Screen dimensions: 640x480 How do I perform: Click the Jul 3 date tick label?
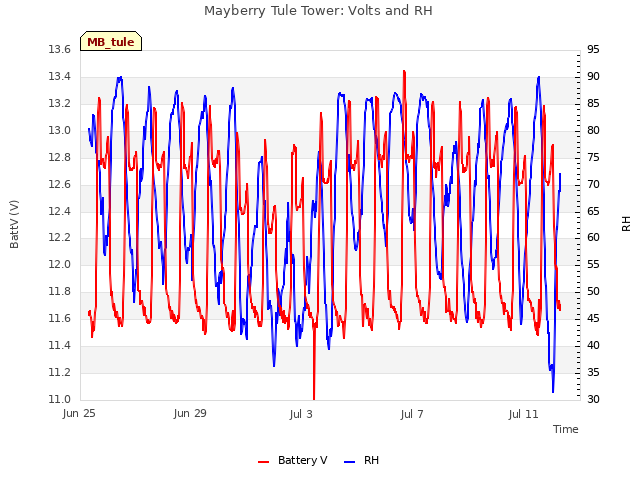click(301, 414)
